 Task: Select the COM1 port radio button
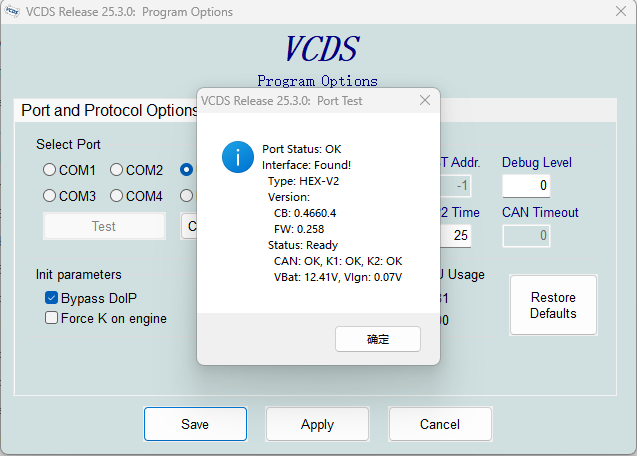(50, 170)
